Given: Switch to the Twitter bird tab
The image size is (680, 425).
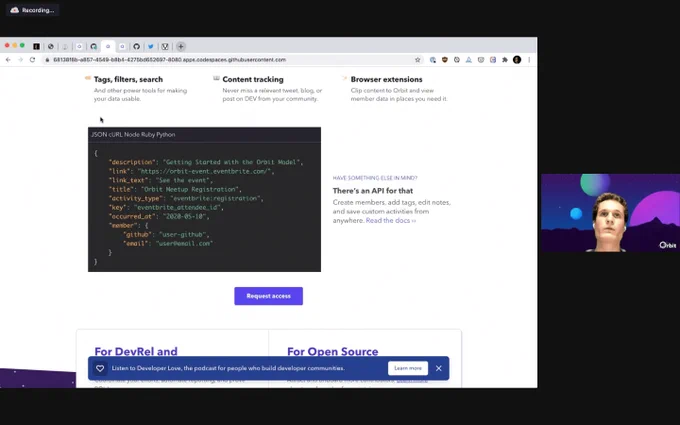Looking at the screenshot, I should tap(150, 46).
